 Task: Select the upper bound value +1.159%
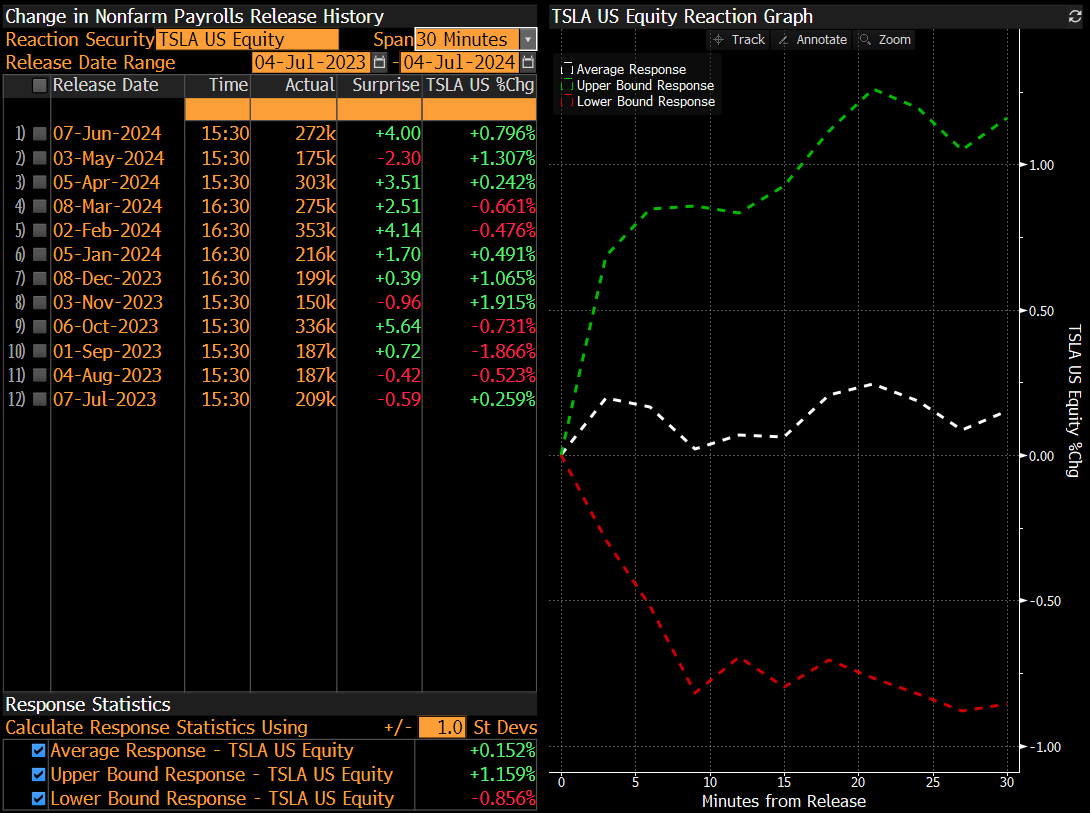(x=503, y=775)
